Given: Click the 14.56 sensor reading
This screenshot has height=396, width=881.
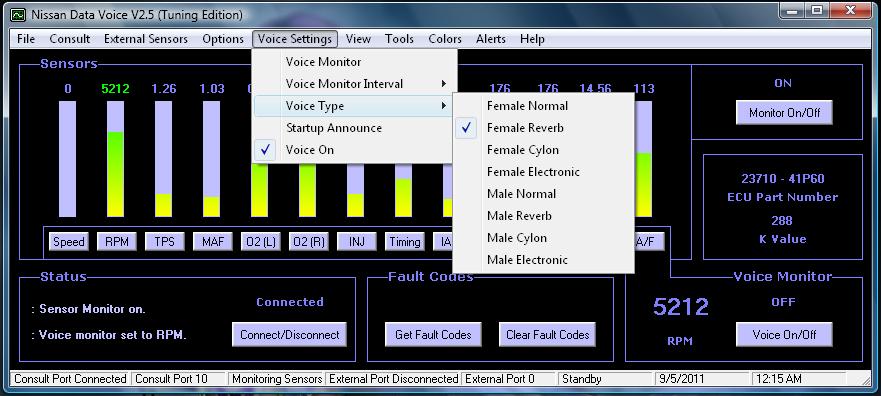Looking at the screenshot, I should click(595, 89).
